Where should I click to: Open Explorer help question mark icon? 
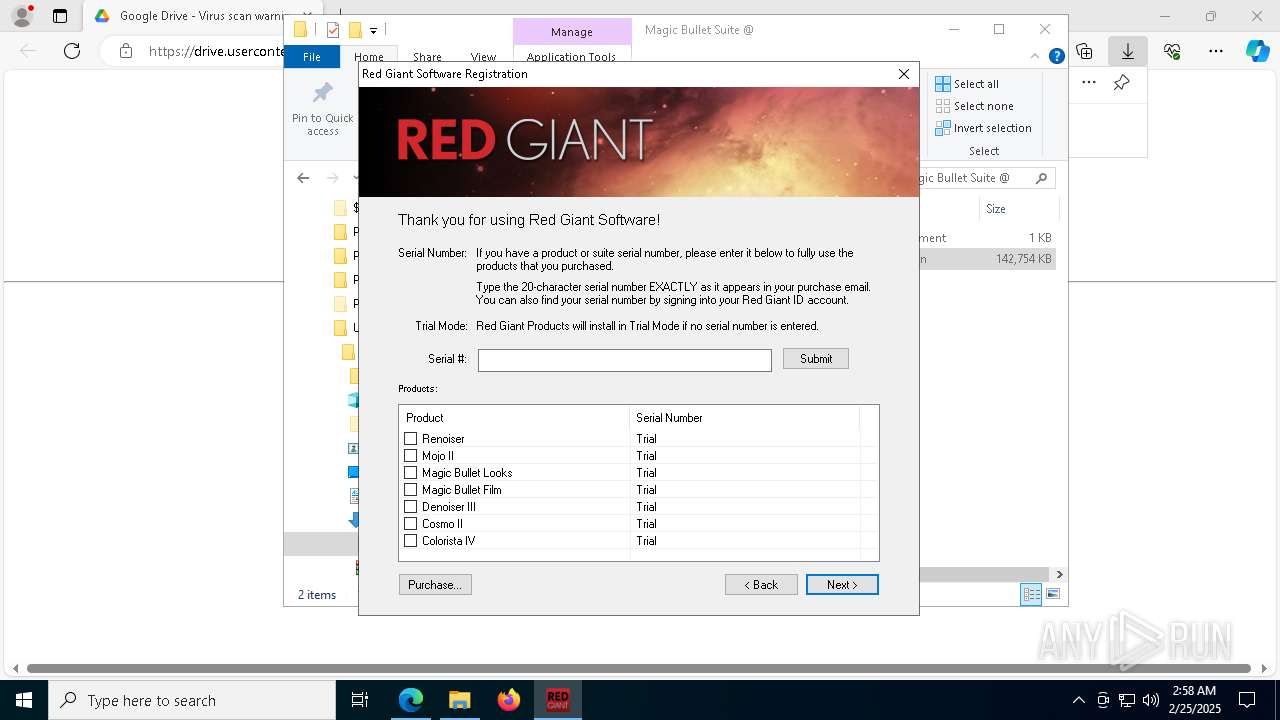(x=1056, y=57)
